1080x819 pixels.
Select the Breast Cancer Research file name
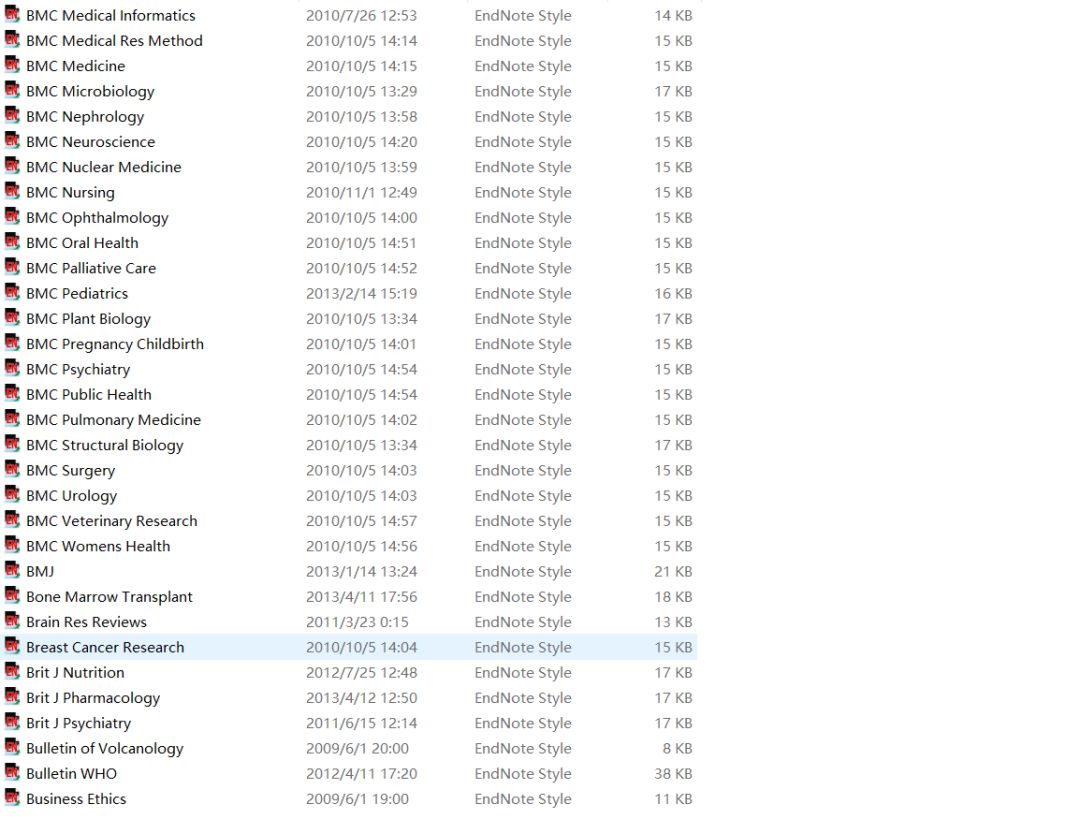click(105, 647)
